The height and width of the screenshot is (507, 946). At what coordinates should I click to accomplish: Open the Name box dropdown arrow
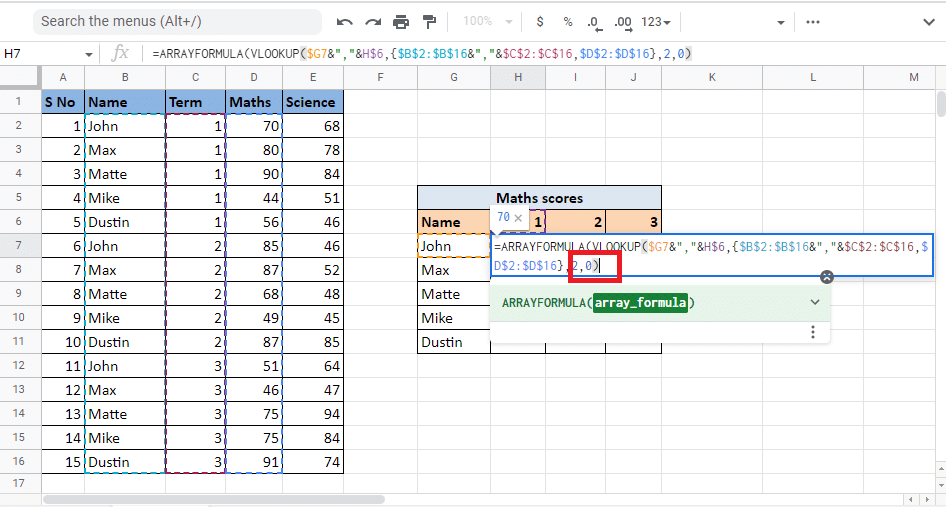(x=89, y=54)
